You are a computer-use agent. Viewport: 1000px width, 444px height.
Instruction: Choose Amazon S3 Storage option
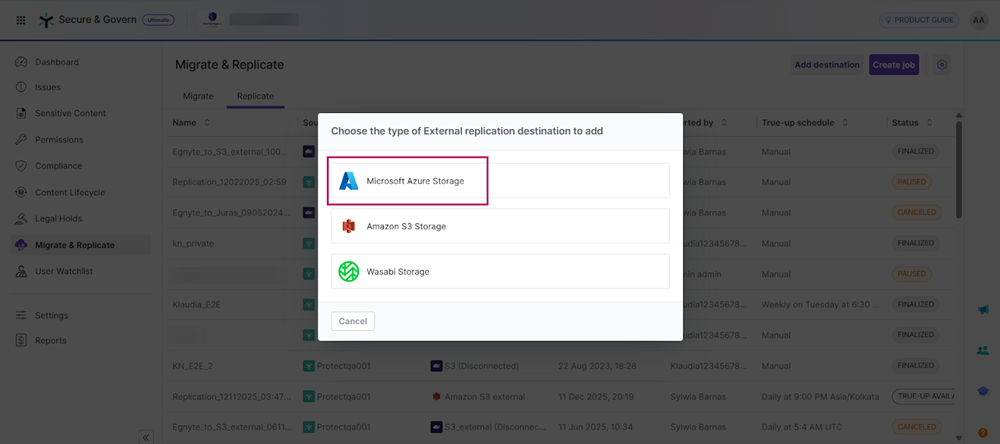tap(500, 226)
